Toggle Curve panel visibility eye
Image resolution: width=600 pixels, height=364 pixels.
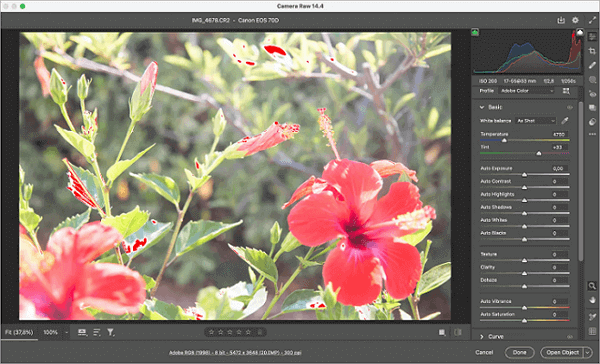[x=570, y=336]
